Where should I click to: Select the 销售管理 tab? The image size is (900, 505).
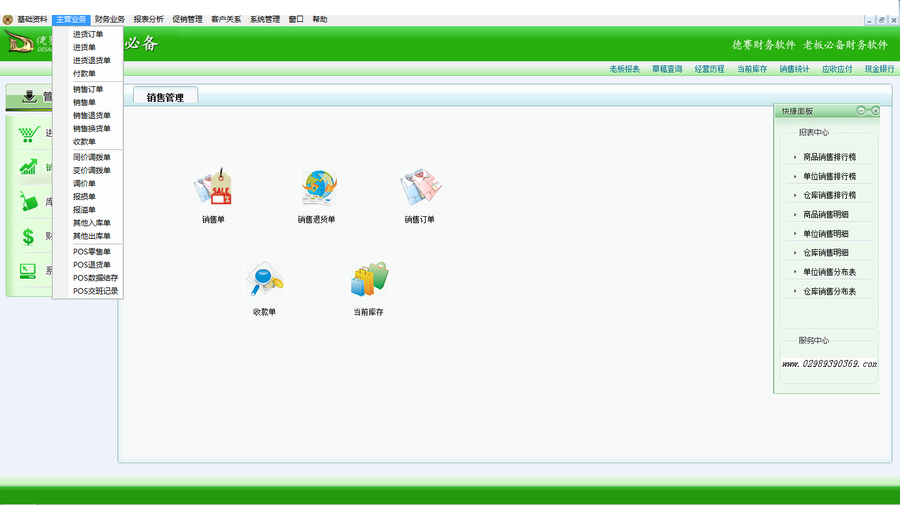[165, 96]
